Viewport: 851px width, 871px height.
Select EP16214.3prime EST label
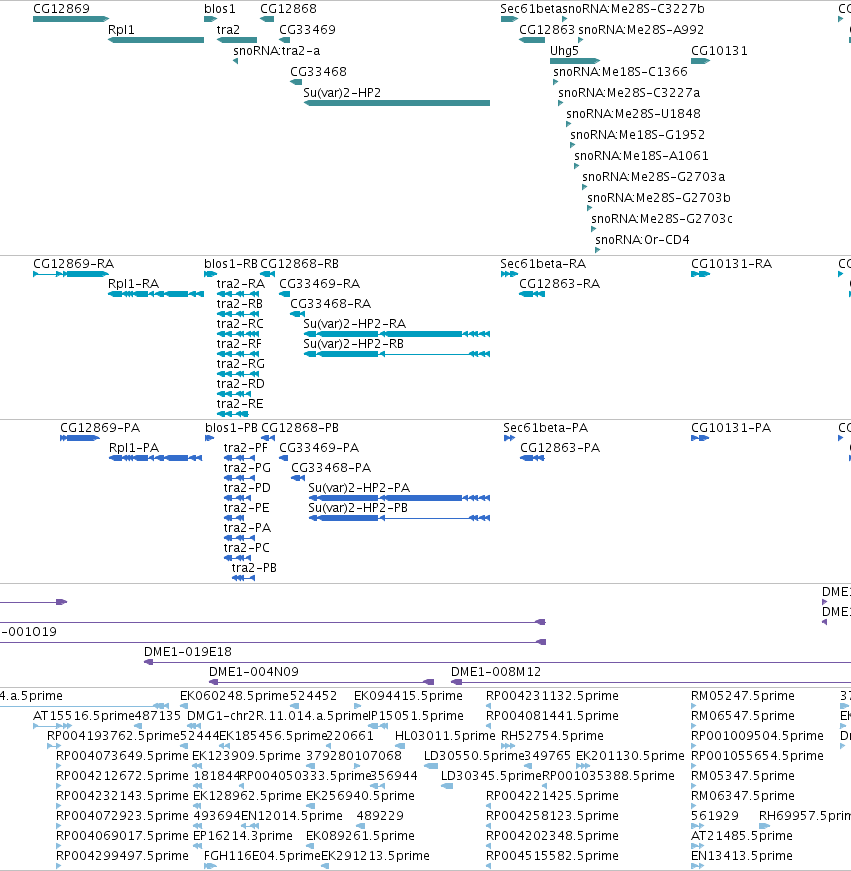[x=243, y=836]
